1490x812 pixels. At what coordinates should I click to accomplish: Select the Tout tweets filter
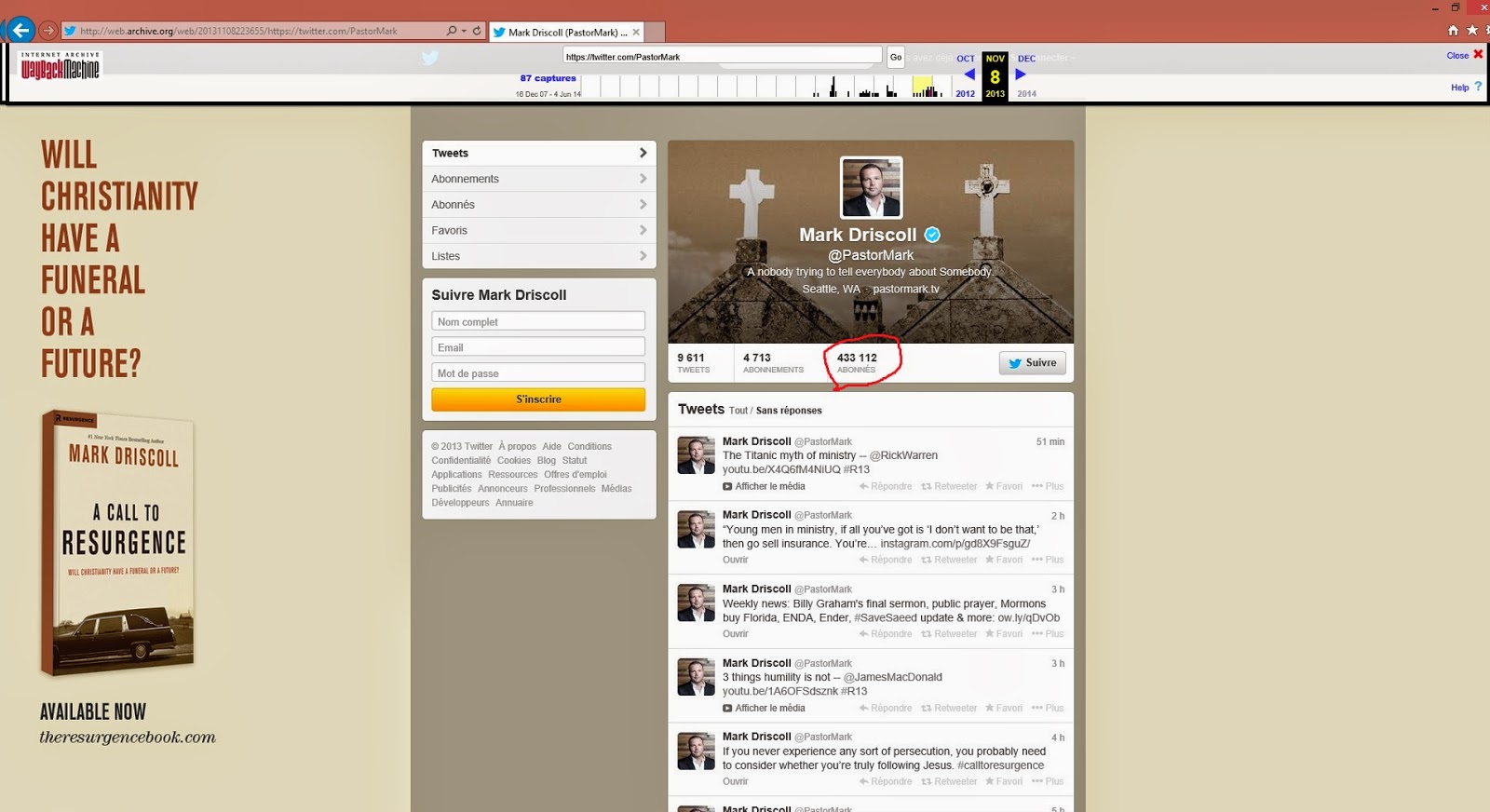[738, 411]
